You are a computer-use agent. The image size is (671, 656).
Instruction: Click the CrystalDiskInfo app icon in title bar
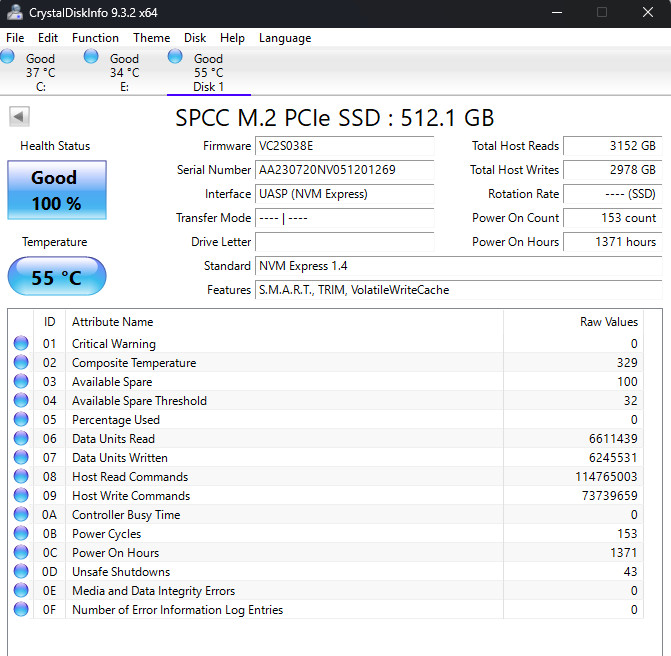15,12
